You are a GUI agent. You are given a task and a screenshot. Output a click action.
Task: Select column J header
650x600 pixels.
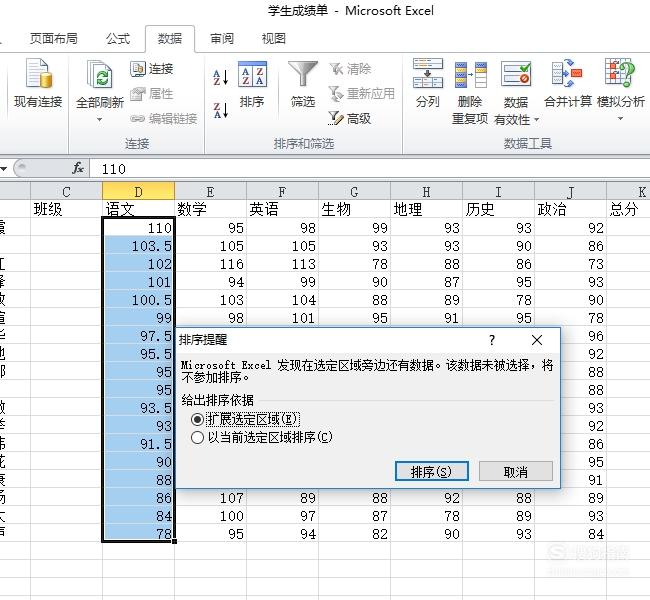coord(570,191)
